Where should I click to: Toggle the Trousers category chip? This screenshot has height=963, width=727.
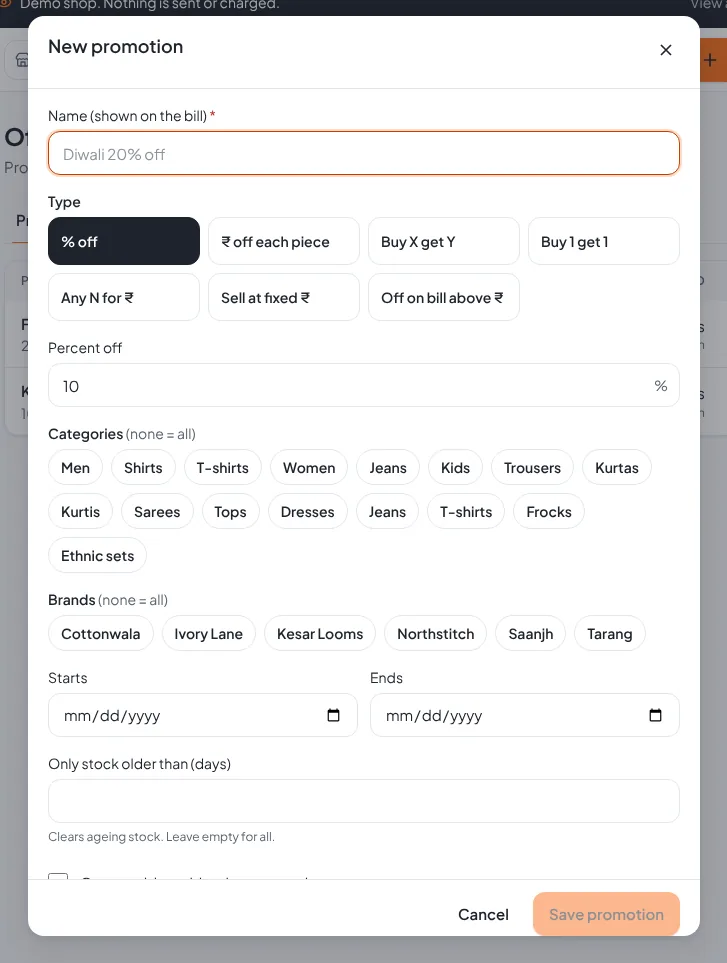point(532,467)
